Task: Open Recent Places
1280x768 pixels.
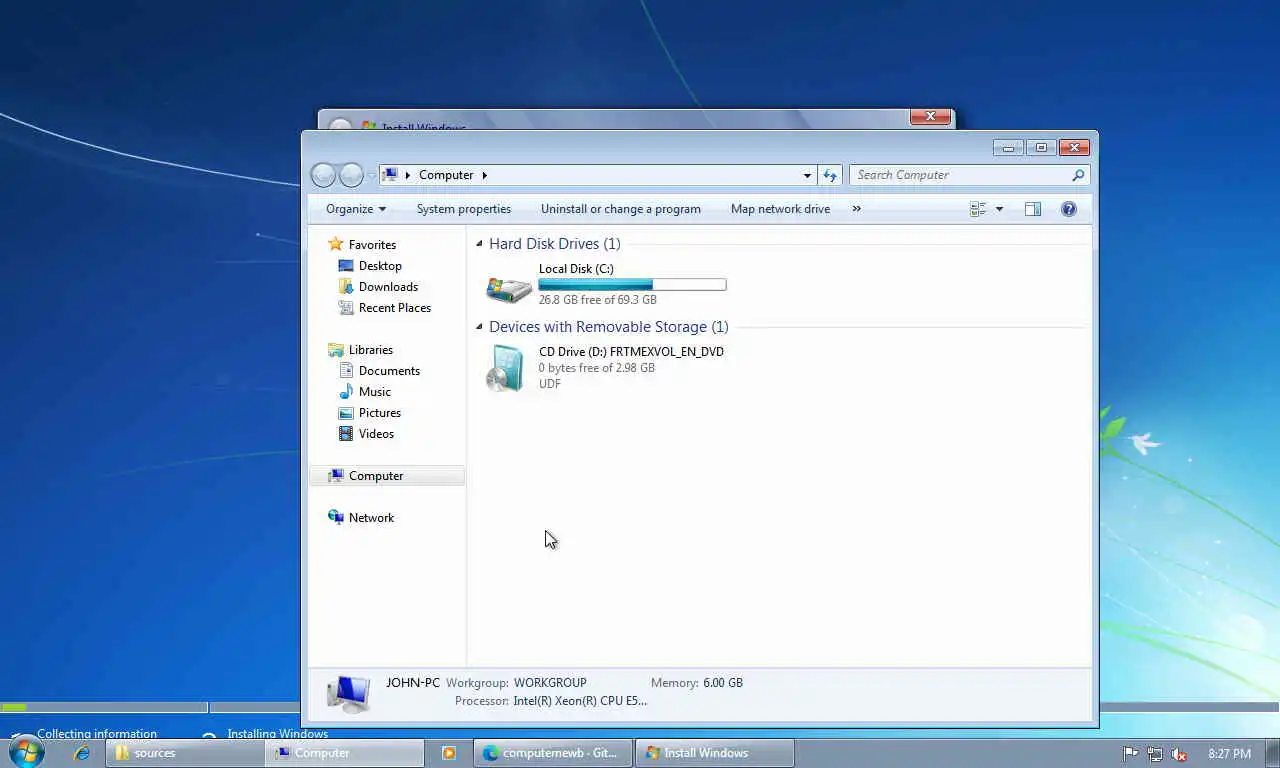Action: pos(394,308)
